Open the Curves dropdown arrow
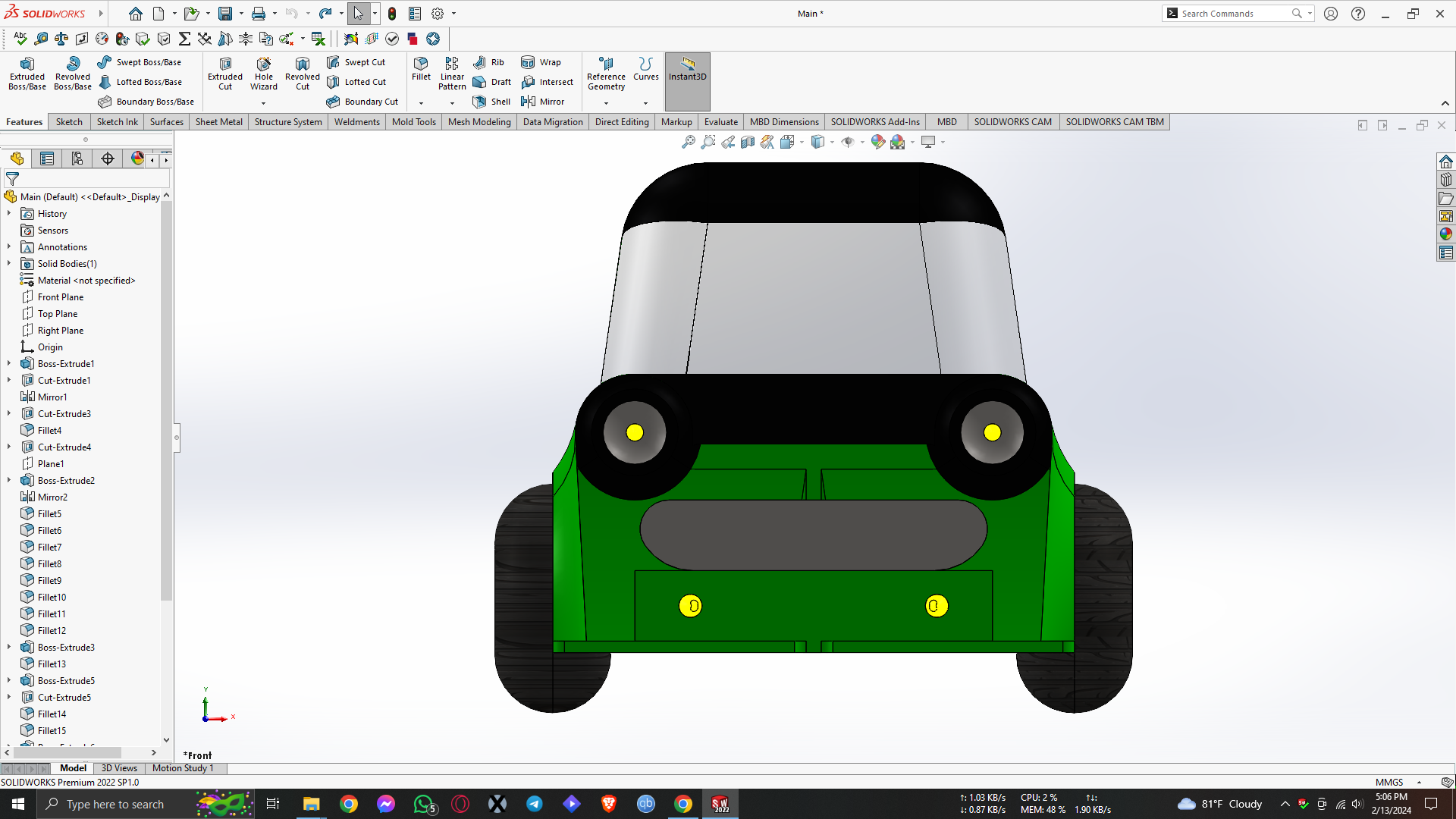Viewport: 1456px width, 819px height. (x=645, y=103)
